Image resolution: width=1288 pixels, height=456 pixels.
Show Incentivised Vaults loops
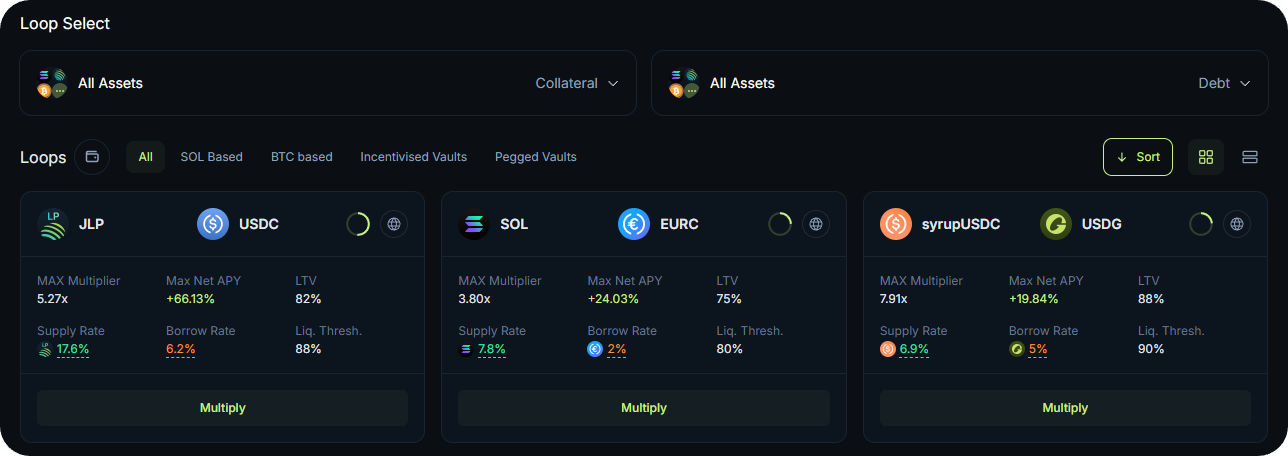[x=414, y=157]
